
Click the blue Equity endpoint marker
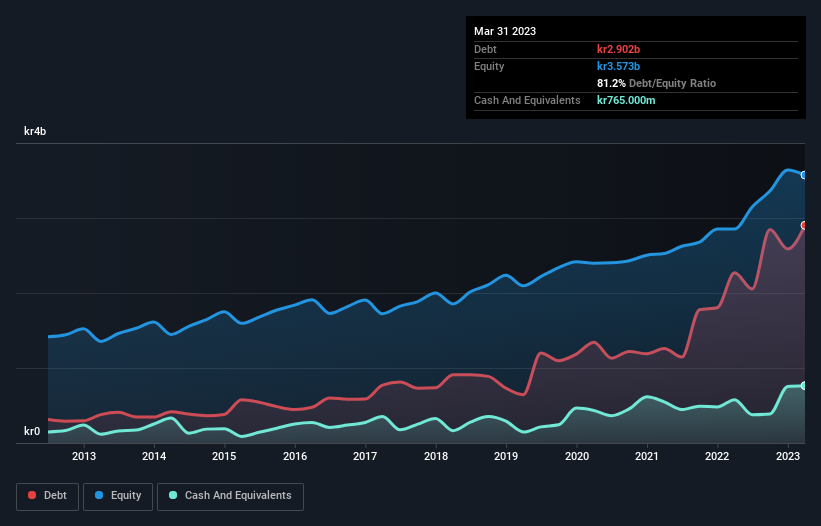point(804,175)
